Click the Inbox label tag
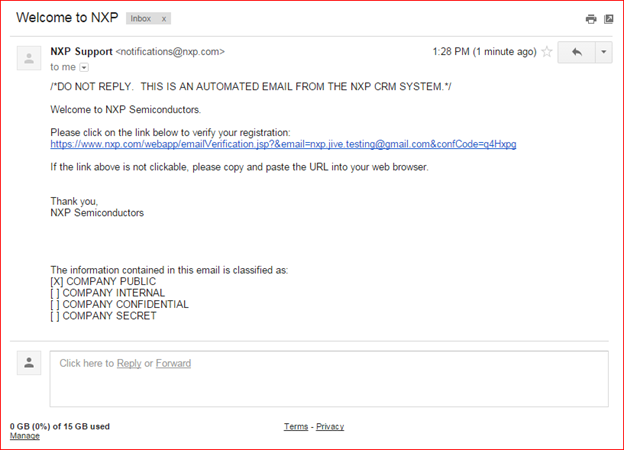This screenshot has height=450, width=624. (x=141, y=19)
